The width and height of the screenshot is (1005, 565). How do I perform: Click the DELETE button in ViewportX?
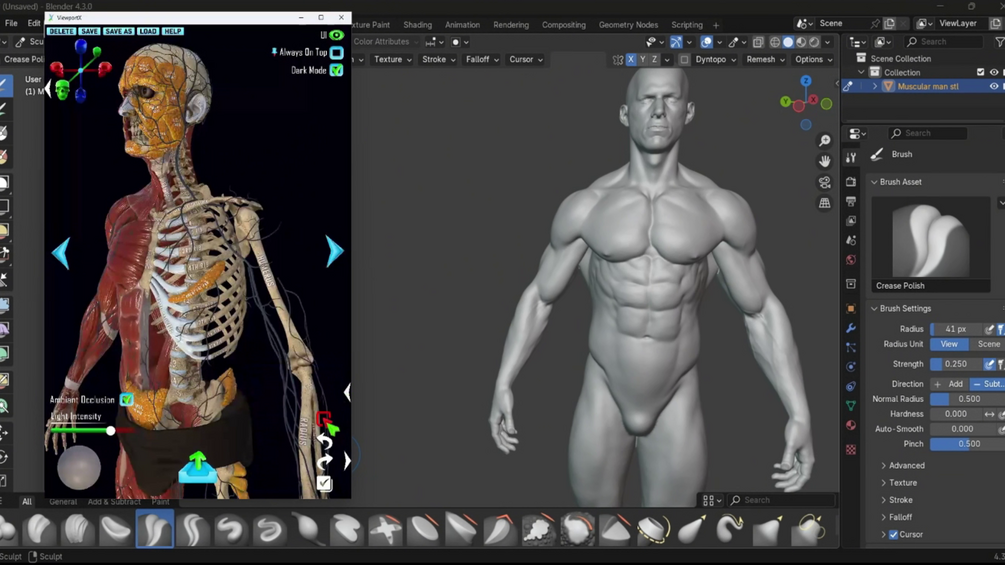62,31
